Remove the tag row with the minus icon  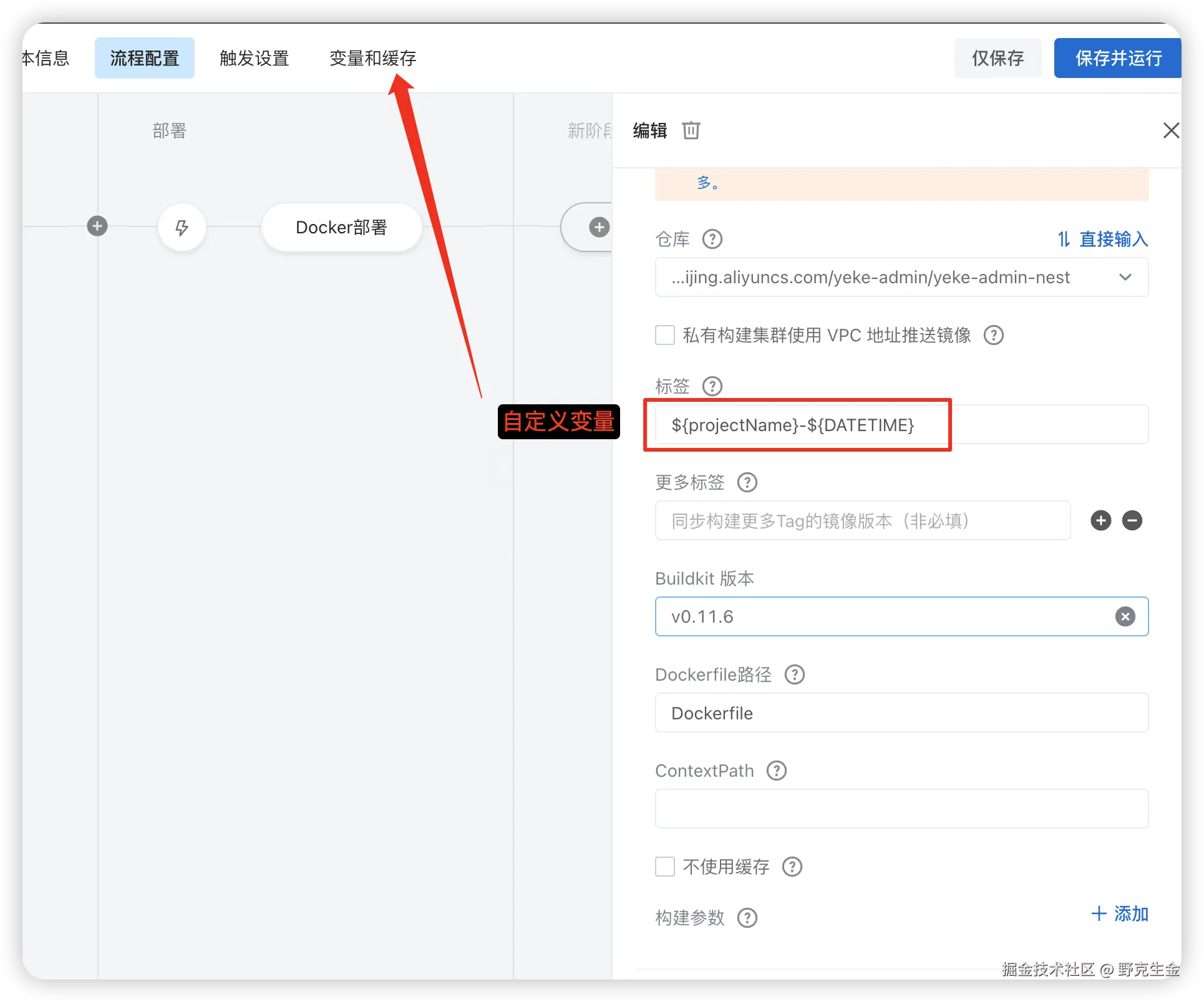coord(1132,520)
